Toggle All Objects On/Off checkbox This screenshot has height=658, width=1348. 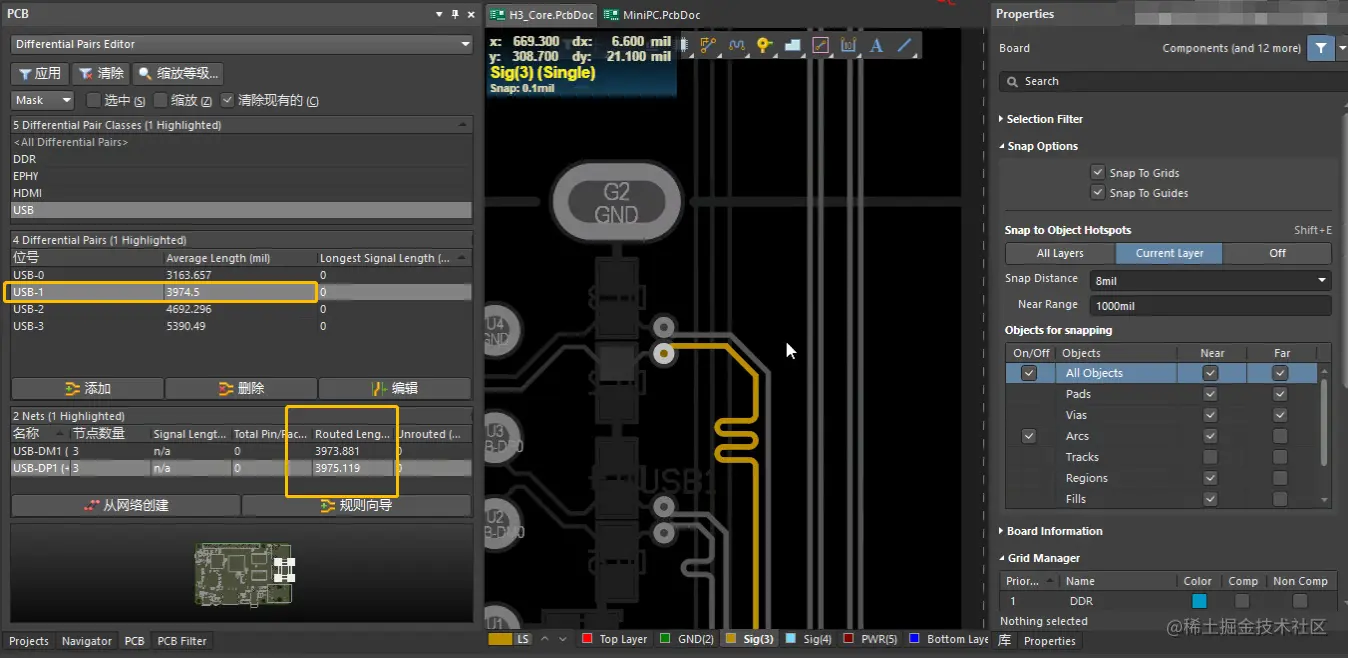pos(1029,373)
